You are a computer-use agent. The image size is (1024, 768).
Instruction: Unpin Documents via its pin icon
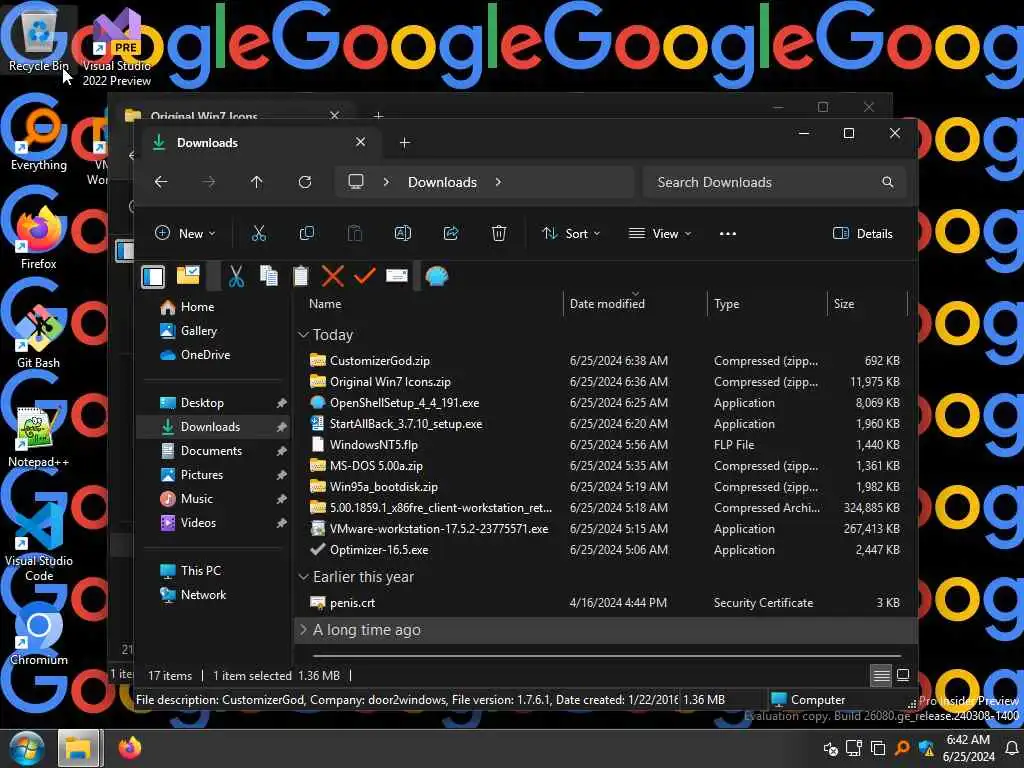point(281,451)
